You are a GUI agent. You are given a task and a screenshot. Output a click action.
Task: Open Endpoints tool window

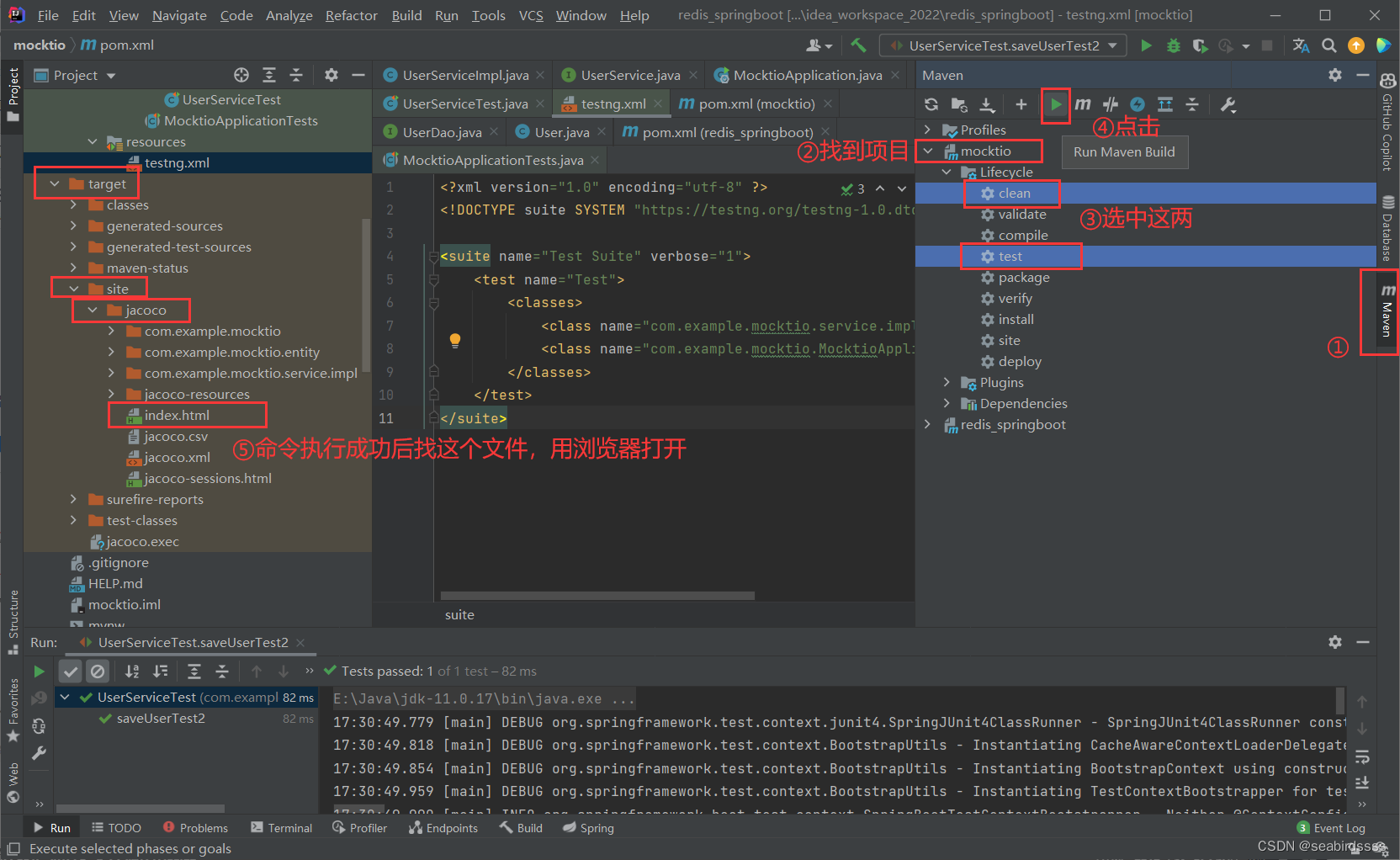tap(443, 828)
